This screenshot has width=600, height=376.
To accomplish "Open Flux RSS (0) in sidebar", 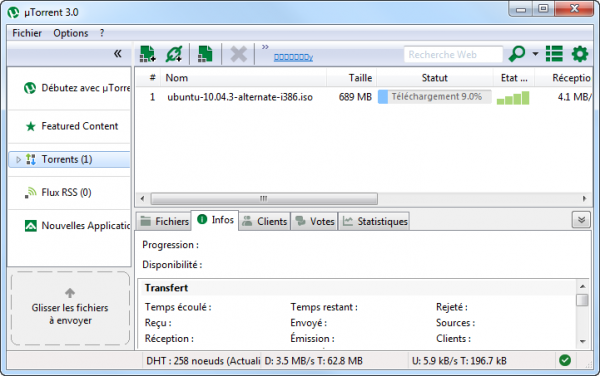I will 69,192.
